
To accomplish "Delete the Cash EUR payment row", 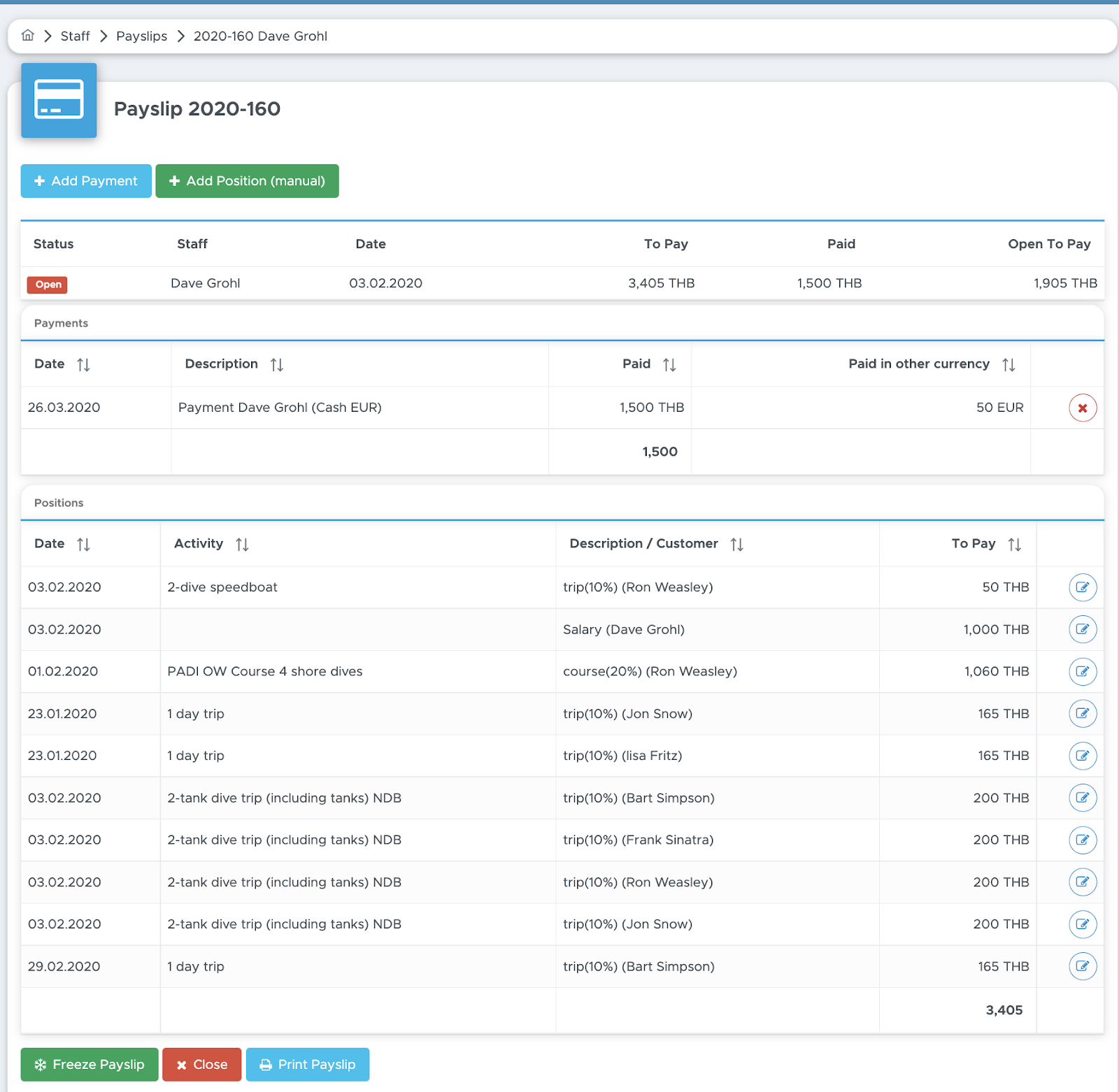I will coord(1082,408).
